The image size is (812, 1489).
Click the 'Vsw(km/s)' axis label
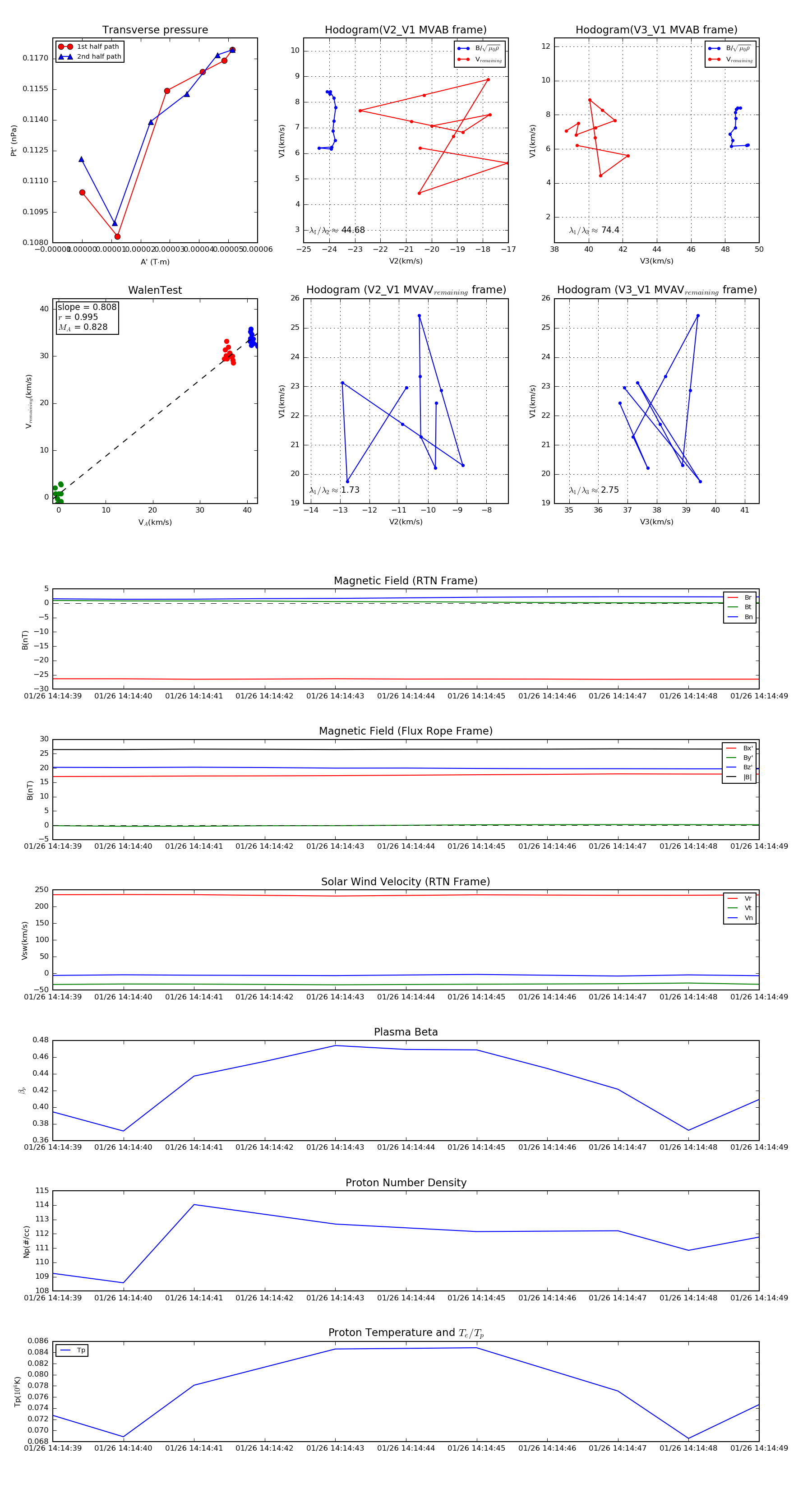click(24, 940)
